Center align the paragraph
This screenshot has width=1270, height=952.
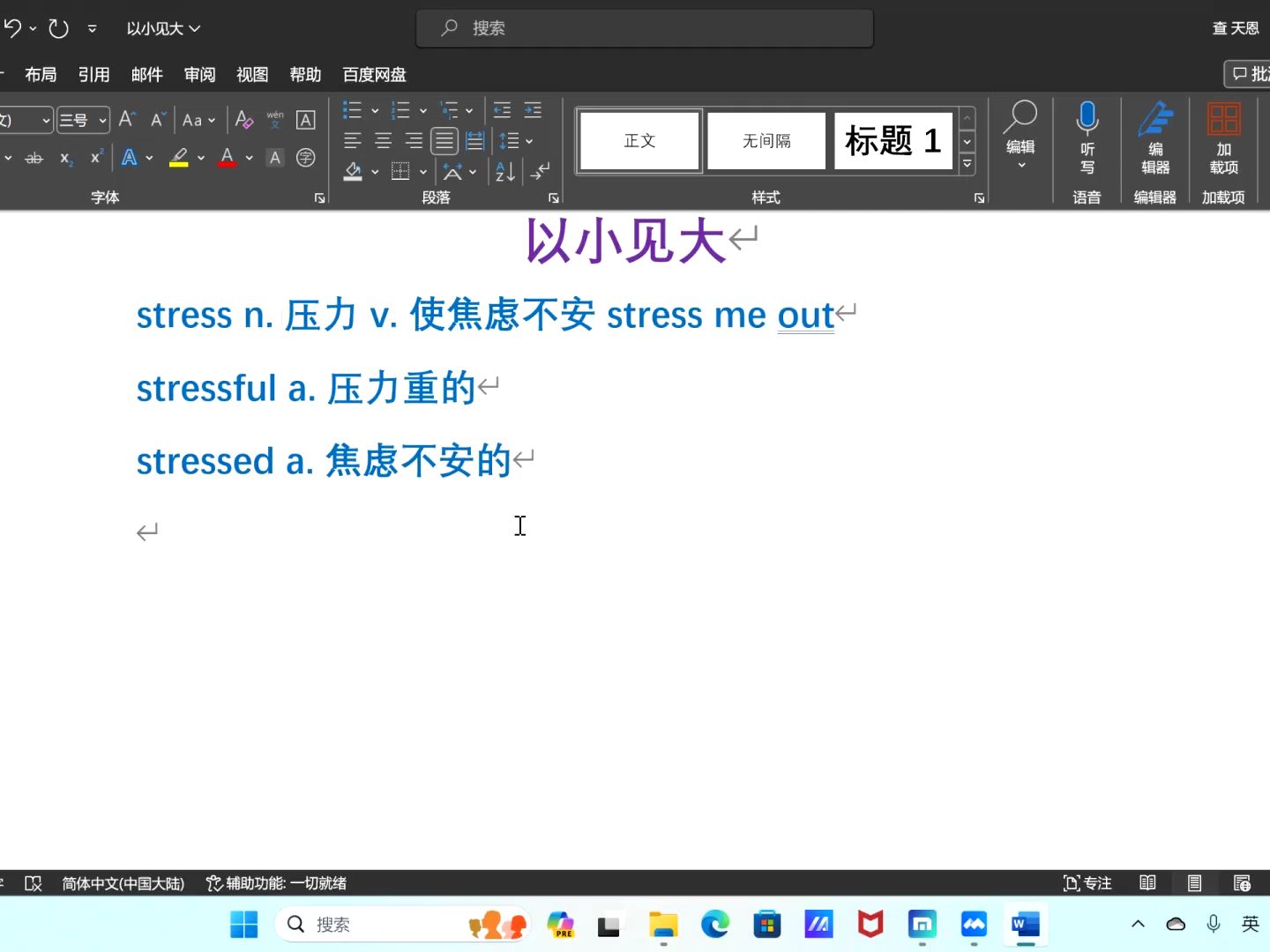(383, 141)
